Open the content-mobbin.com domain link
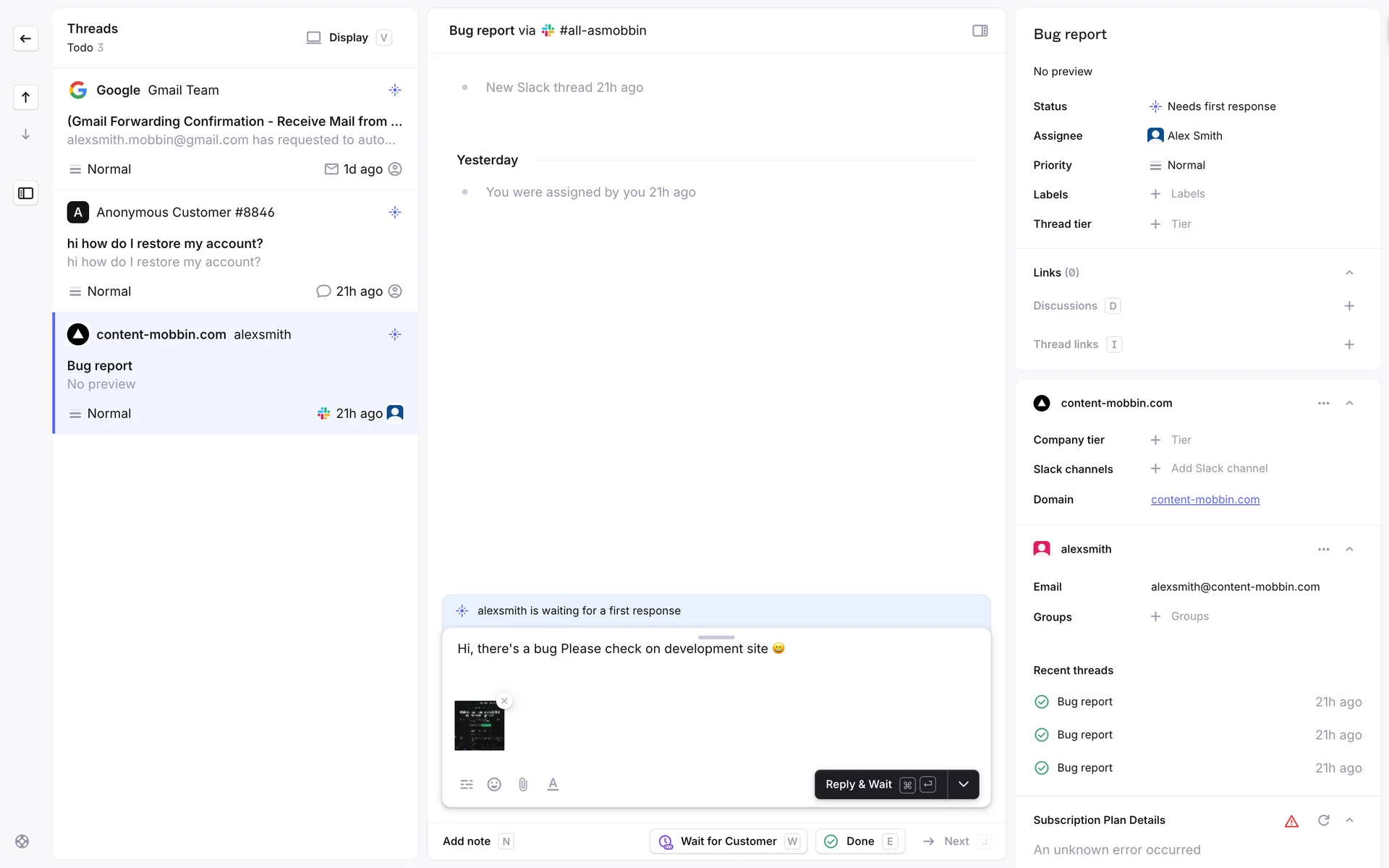The width and height of the screenshot is (1389, 868). click(x=1205, y=499)
